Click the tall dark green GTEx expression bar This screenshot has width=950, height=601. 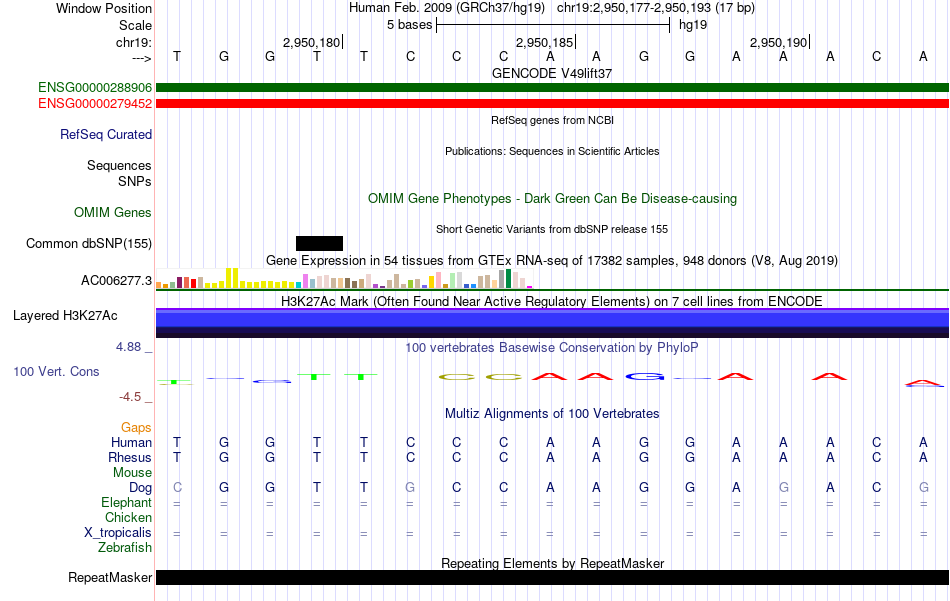point(508,279)
